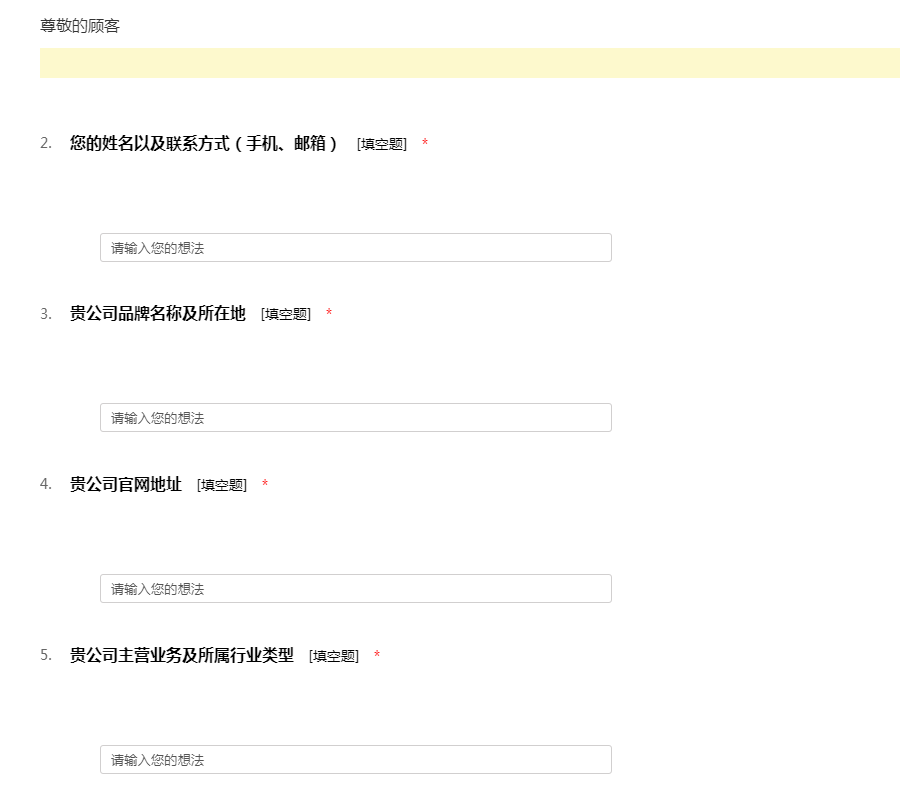Click the [填空题] tag on question 3
The image size is (900, 800).
tap(286, 315)
